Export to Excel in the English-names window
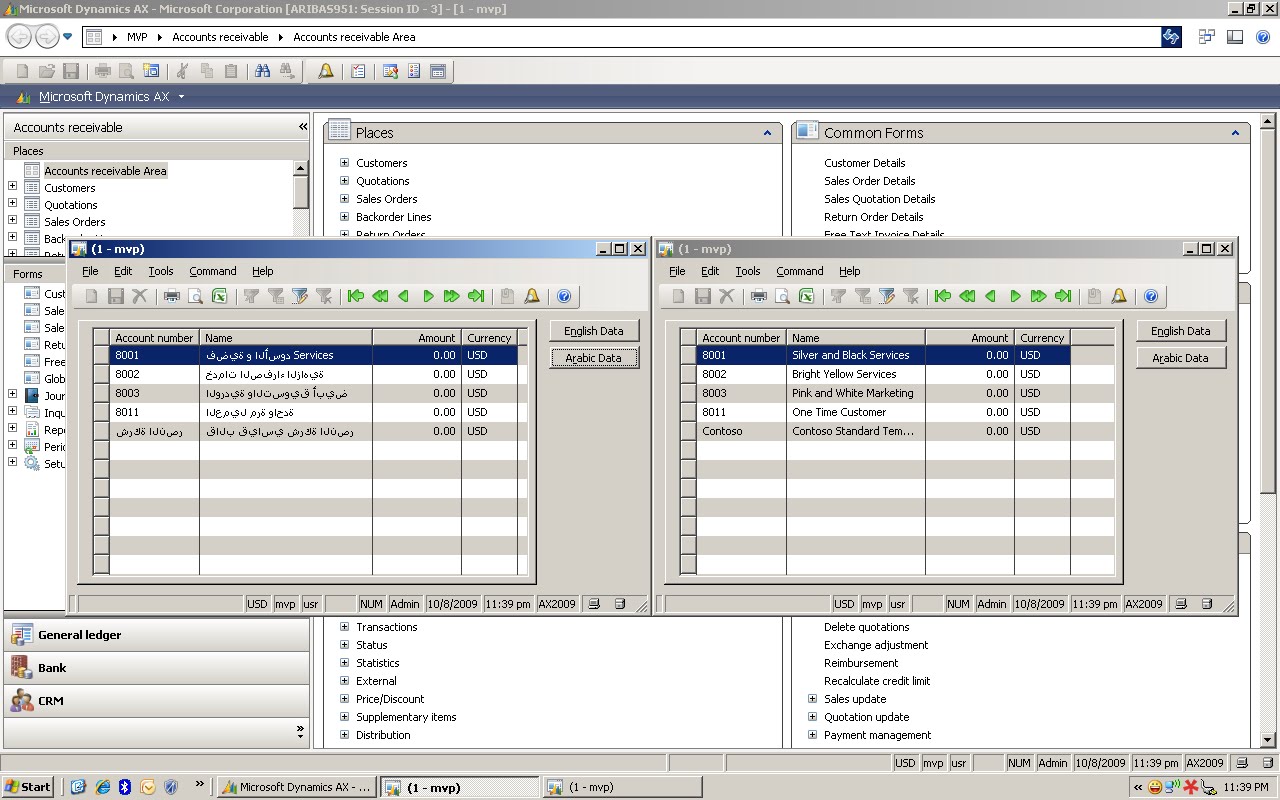Viewport: 1280px width, 800px height. [807, 296]
